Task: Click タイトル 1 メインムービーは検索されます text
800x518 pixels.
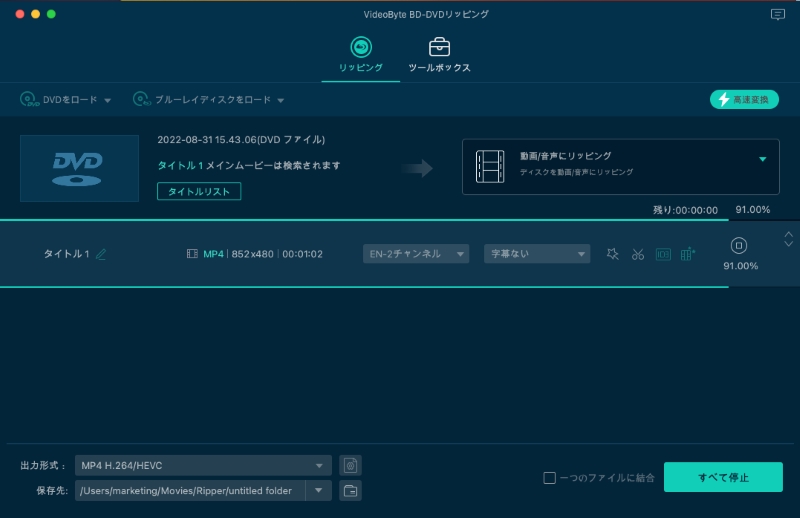Action: (x=248, y=165)
